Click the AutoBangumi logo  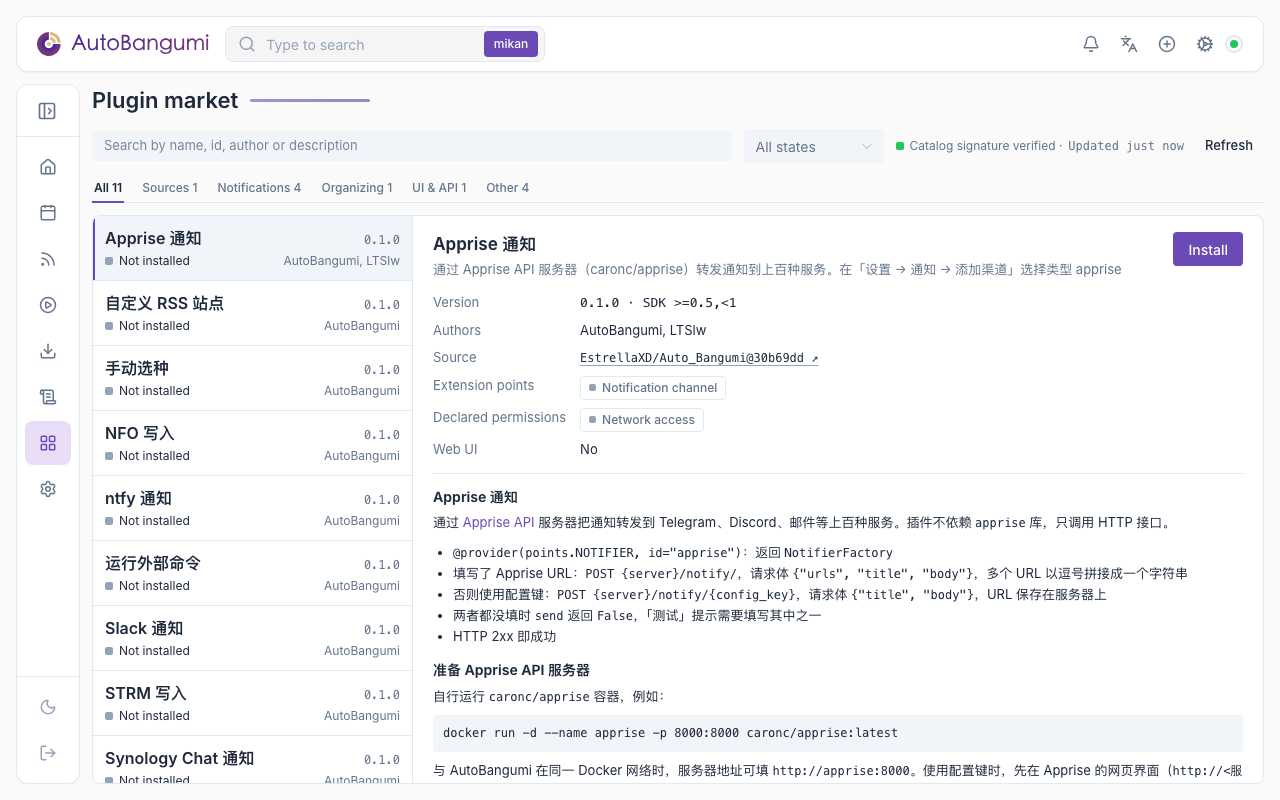tap(123, 43)
